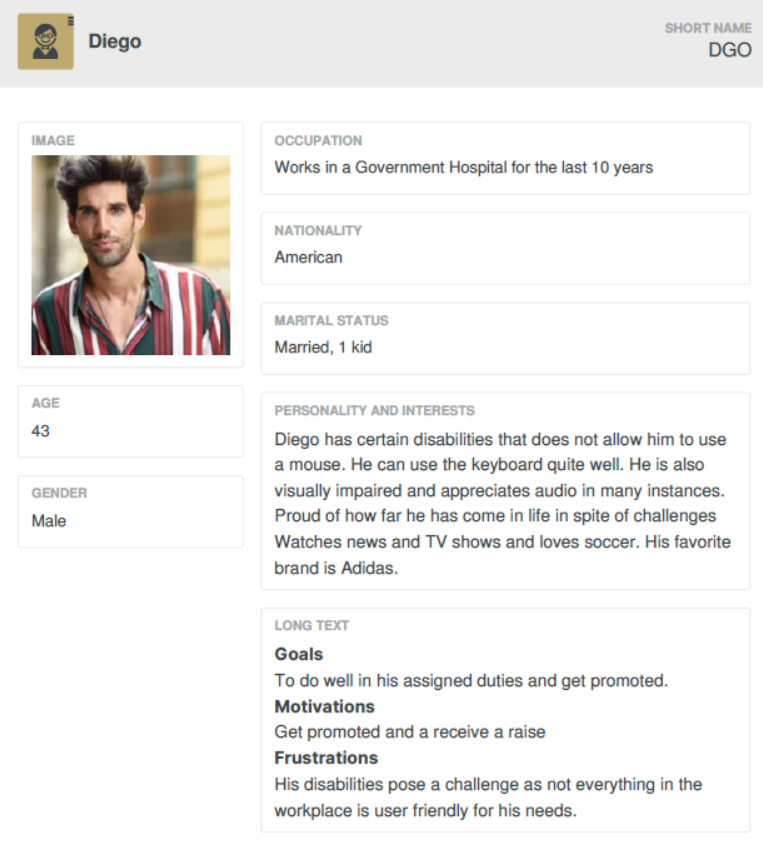Click the PERSONALITY AND INTERESTS heading
The height and width of the screenshot is (845, 763).
(374, 411)
